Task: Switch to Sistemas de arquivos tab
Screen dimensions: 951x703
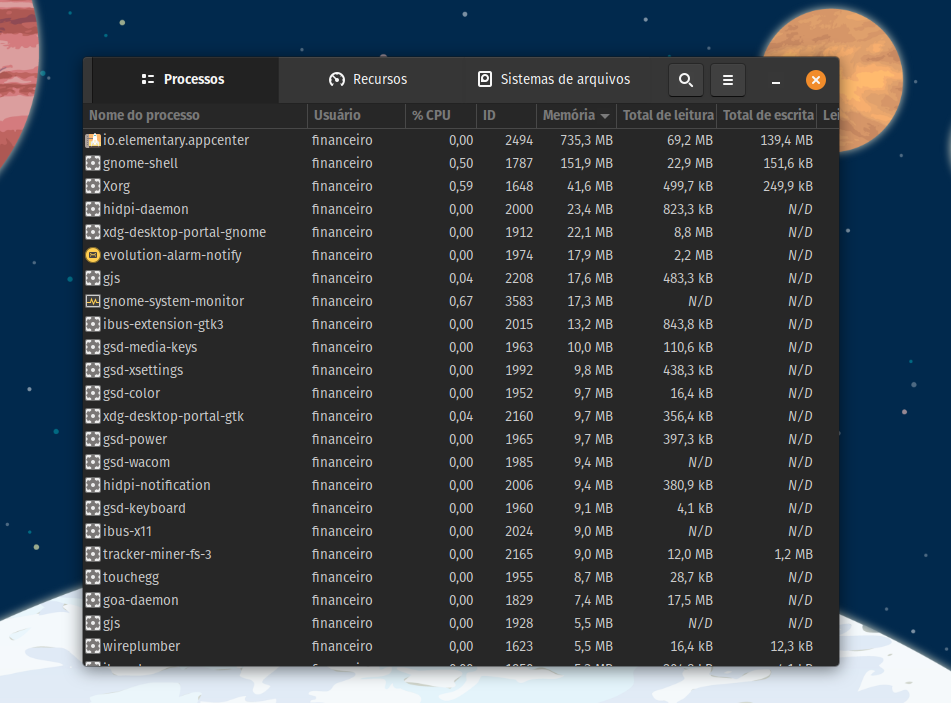Action: click(554, 80)
